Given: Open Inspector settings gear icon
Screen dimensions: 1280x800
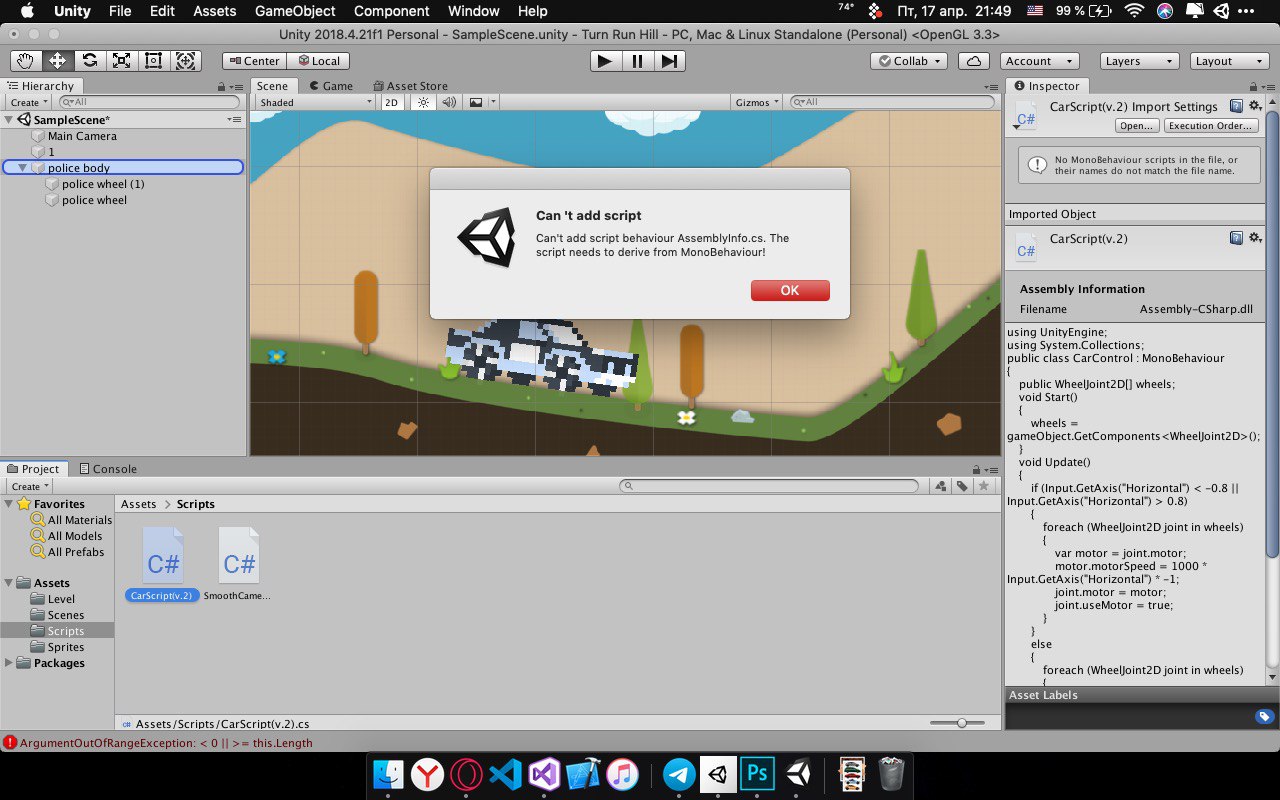Looking at the screenshot, I should [x=1255, y=104].
